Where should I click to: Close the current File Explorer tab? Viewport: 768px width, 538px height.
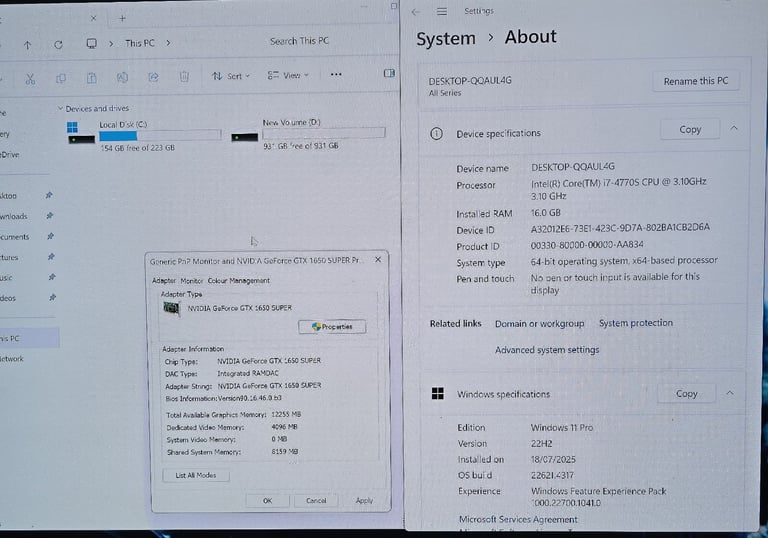click(93, 18)
